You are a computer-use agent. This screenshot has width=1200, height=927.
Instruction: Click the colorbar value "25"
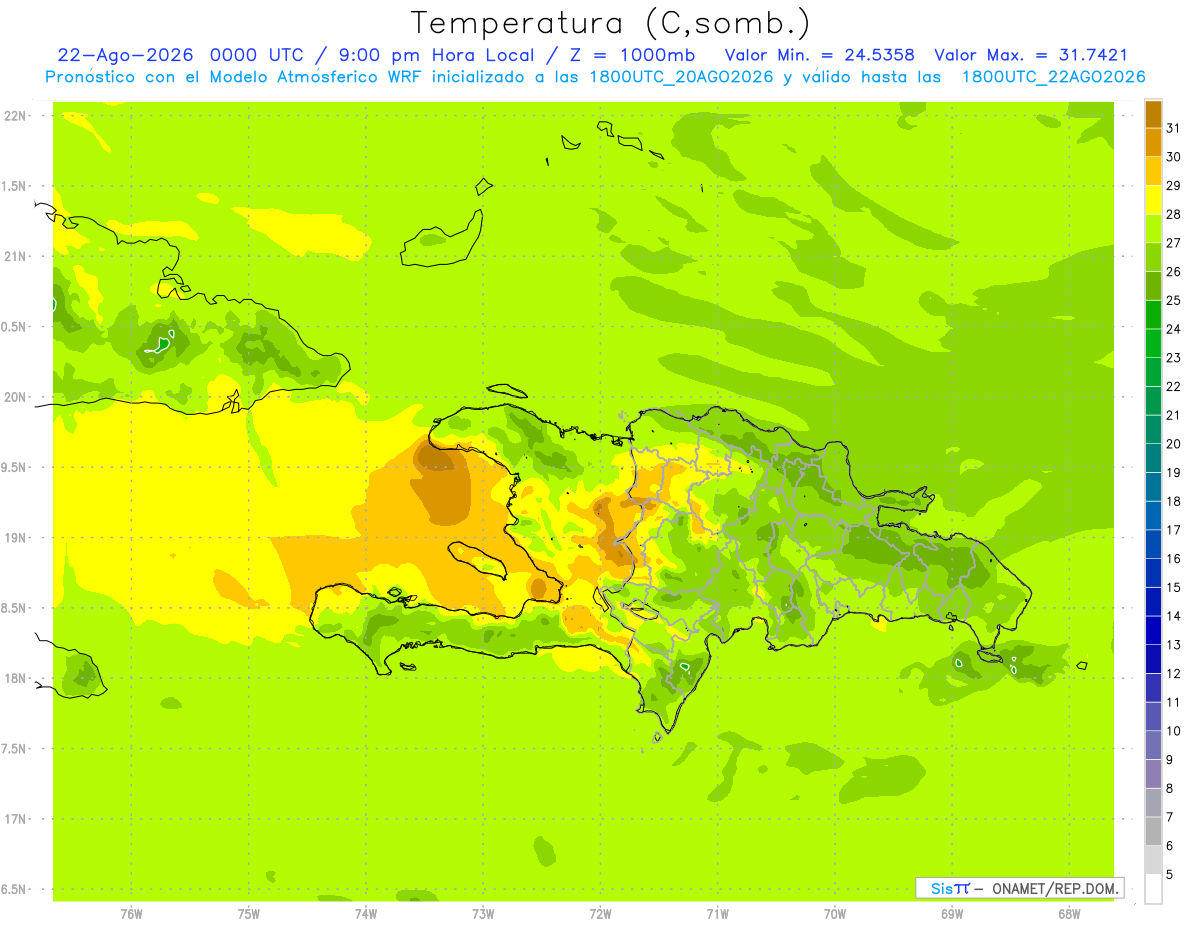[1174, 300]
